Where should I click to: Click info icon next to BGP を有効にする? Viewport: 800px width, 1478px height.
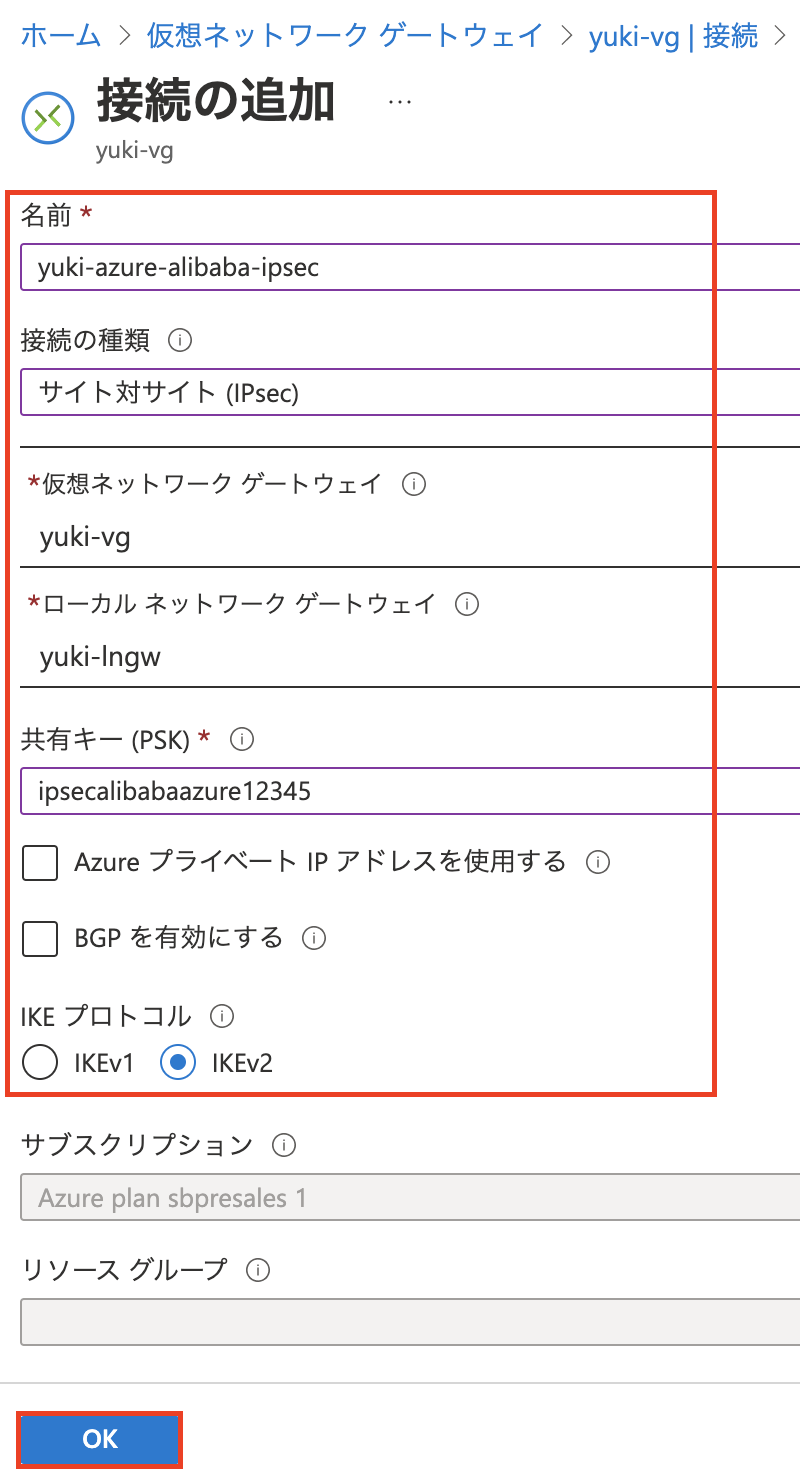click(x=314, y=939)
